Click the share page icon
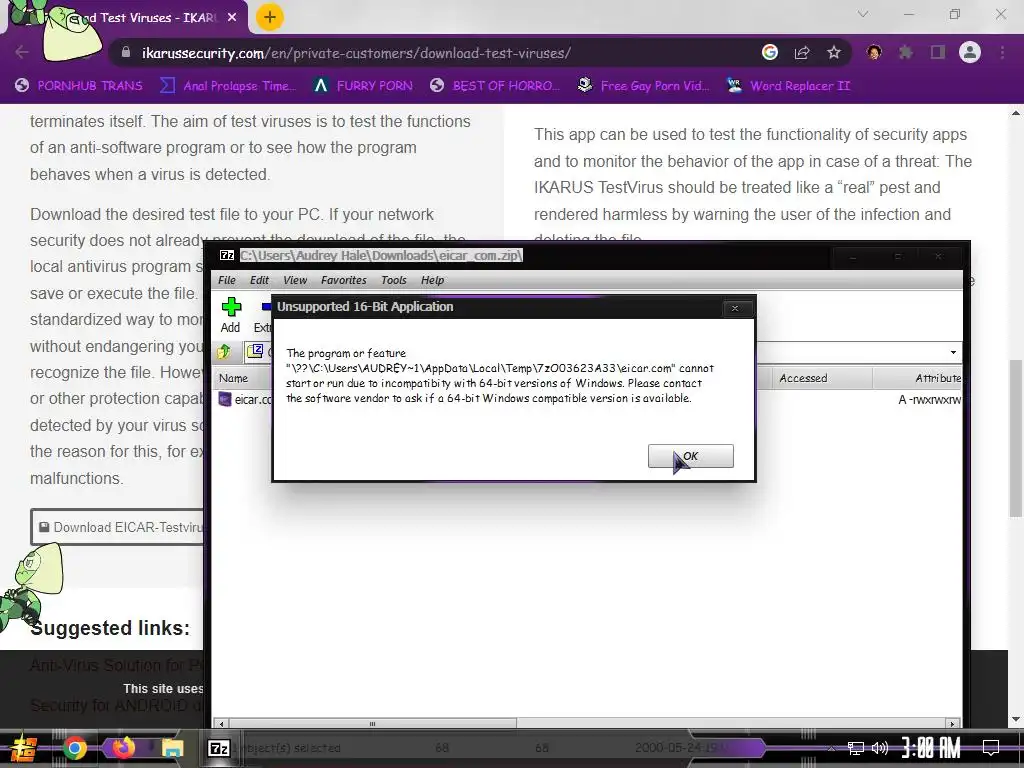Image resolution: width=1024 pixels, height=768 pixels. (x=802, y=52)
